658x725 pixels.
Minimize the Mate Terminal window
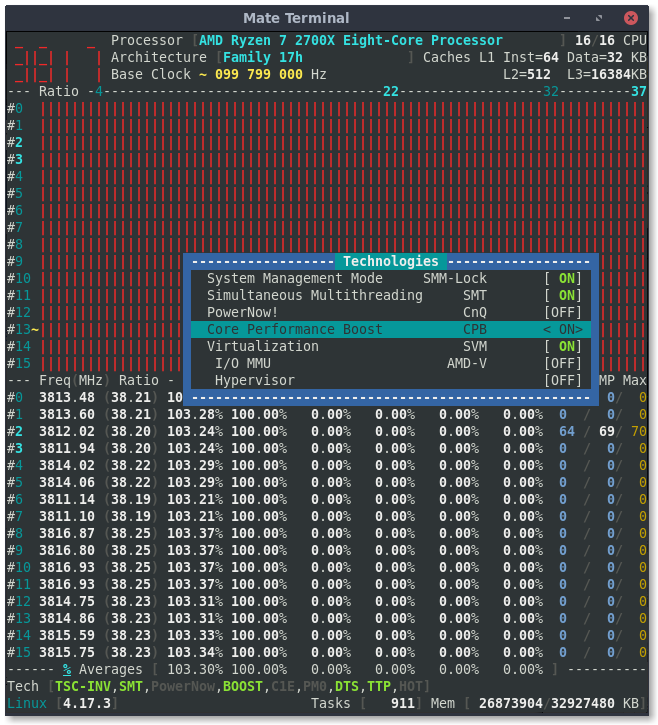point(567,18)
